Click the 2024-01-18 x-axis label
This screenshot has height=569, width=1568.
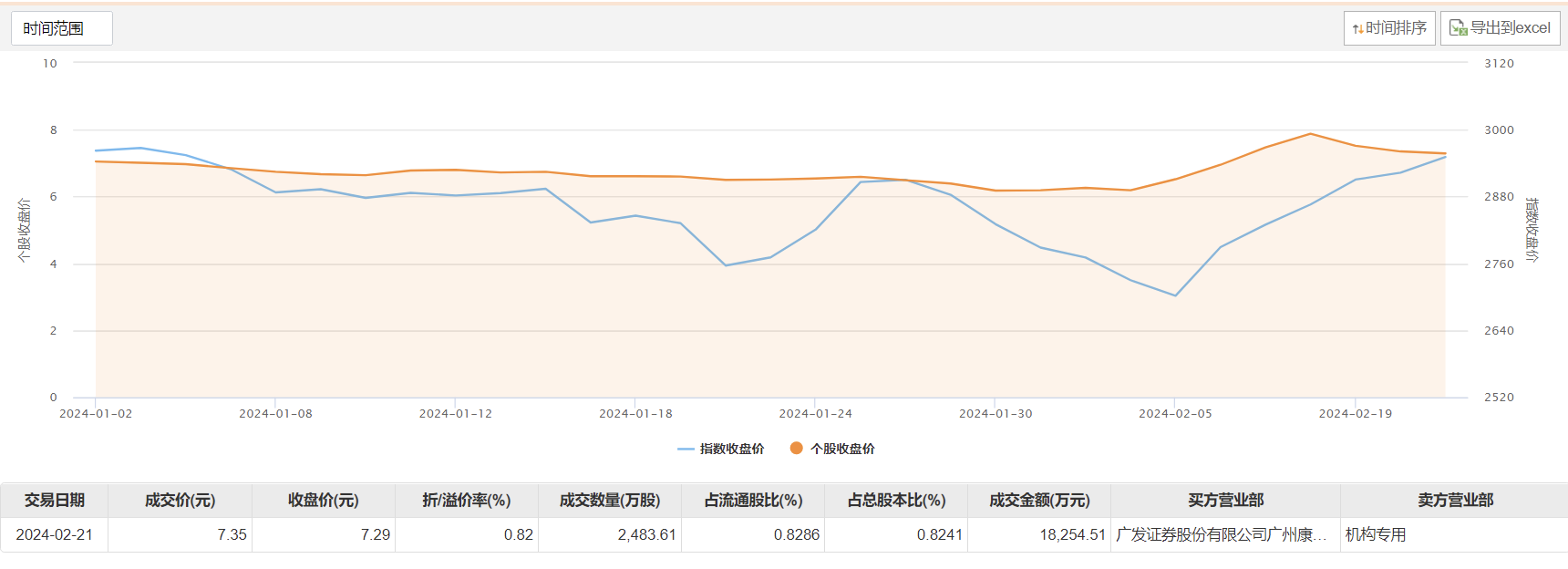(x=635, y=414)
